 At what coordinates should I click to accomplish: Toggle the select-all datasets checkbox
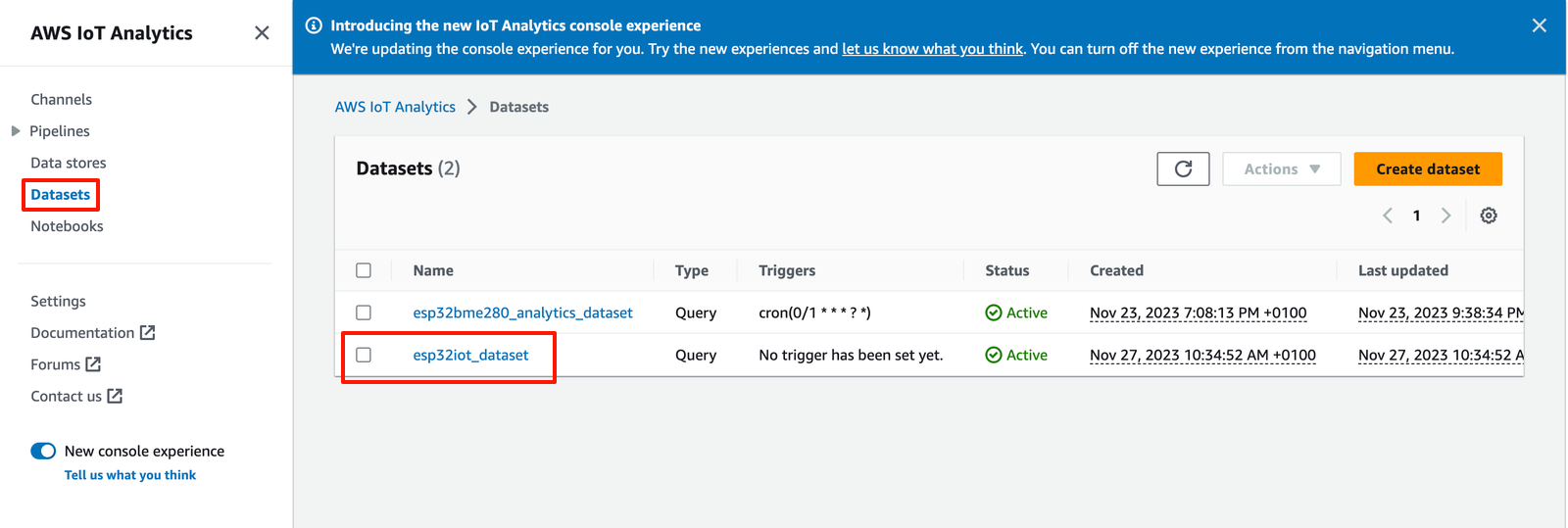coord(364,270)
